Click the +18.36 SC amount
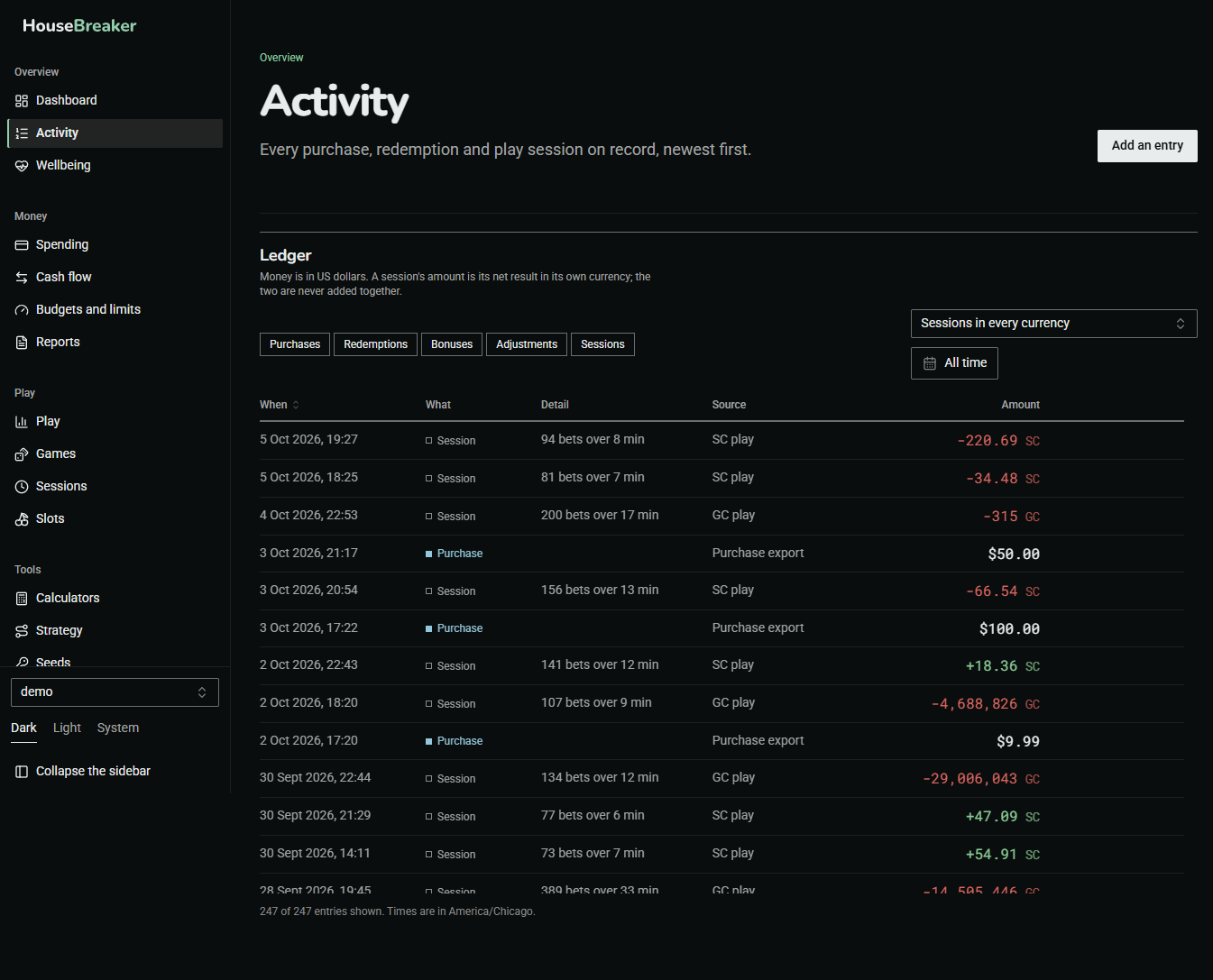 pos(1002,666)
